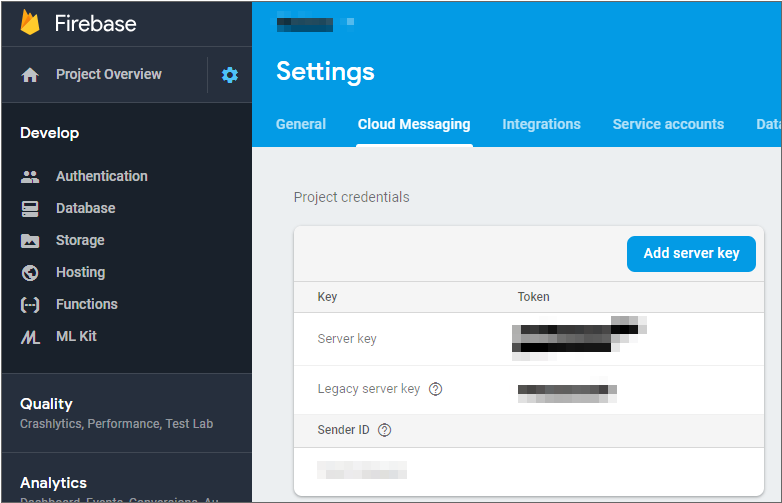
Task: Click help icon next to Sender ID
Action: (x=384, y=430)
